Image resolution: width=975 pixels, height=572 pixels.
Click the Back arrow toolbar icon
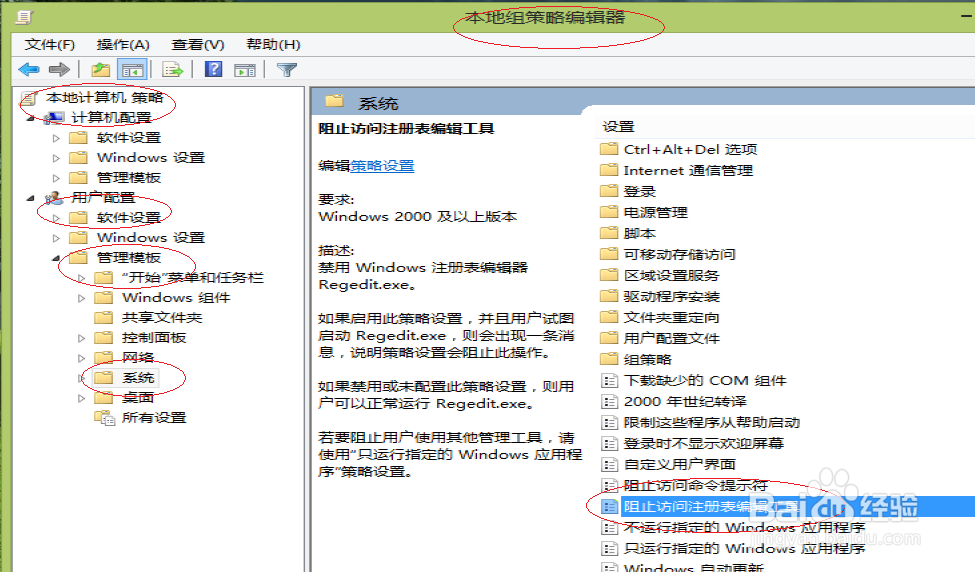pos(29,70)
